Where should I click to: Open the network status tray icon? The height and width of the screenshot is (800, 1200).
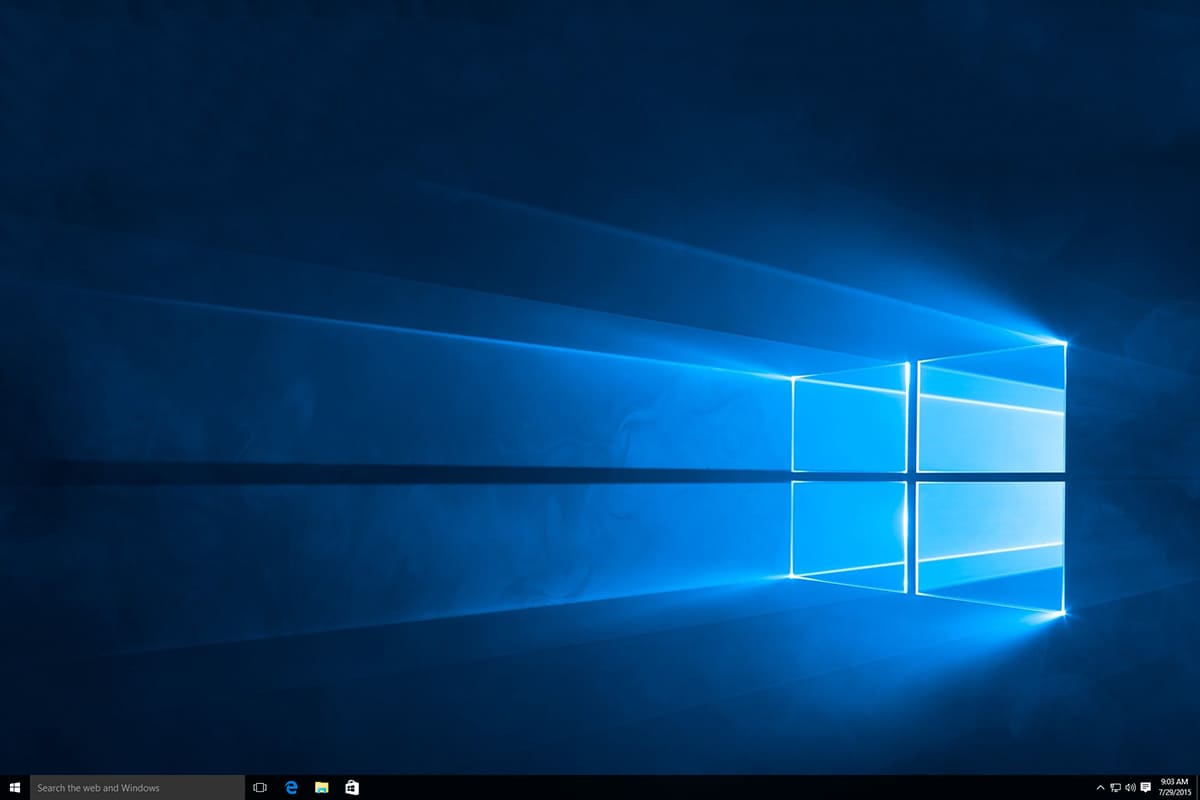[1115, 788]
